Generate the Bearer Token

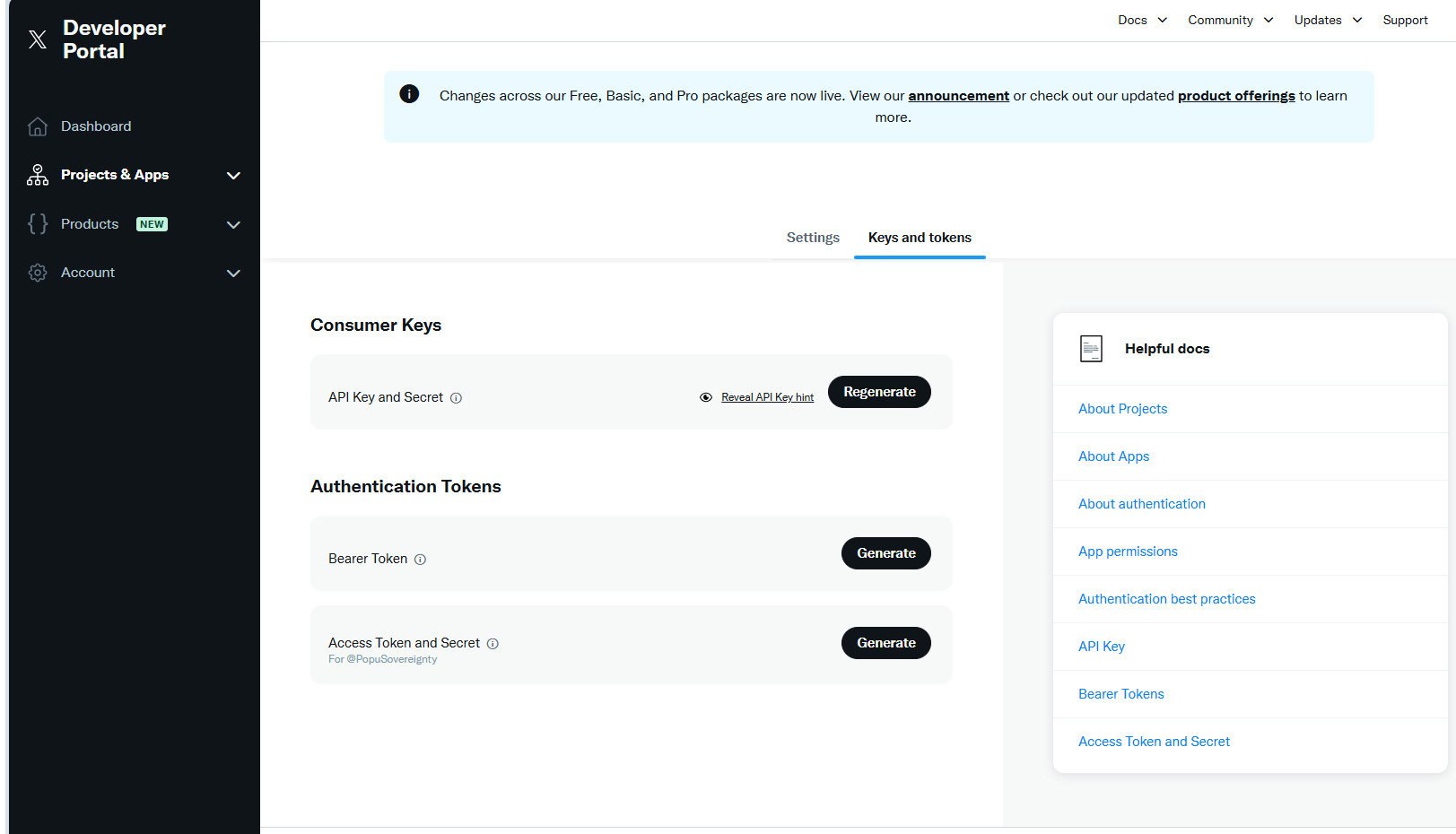pyautogui.click(x=886, y=553)
